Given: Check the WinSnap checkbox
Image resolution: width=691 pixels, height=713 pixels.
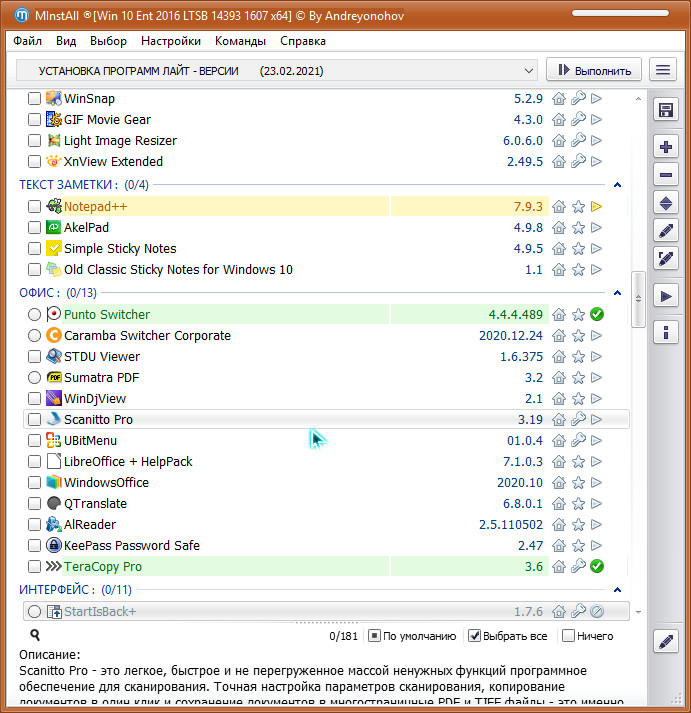Looking at the screenshot, I should tap(34, 98).
